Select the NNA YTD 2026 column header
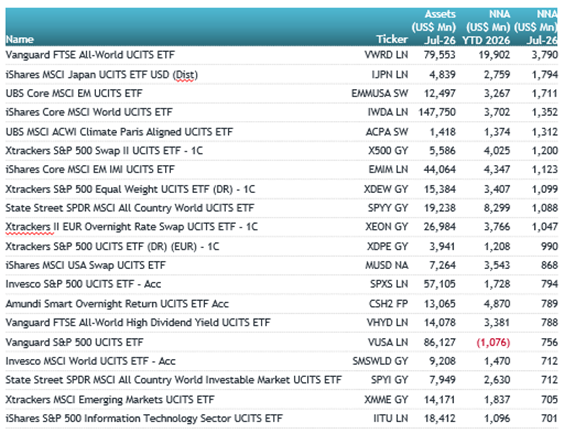 tap(486, 27)
